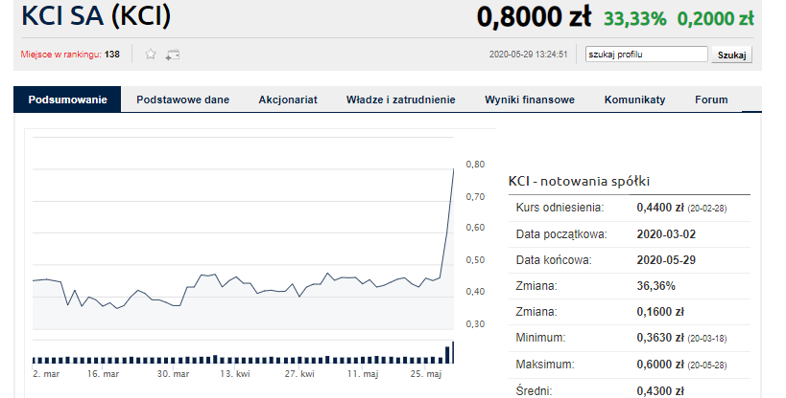The image size is (786, 398).
Task: Click the Minimum label
Action: [540, 338]
